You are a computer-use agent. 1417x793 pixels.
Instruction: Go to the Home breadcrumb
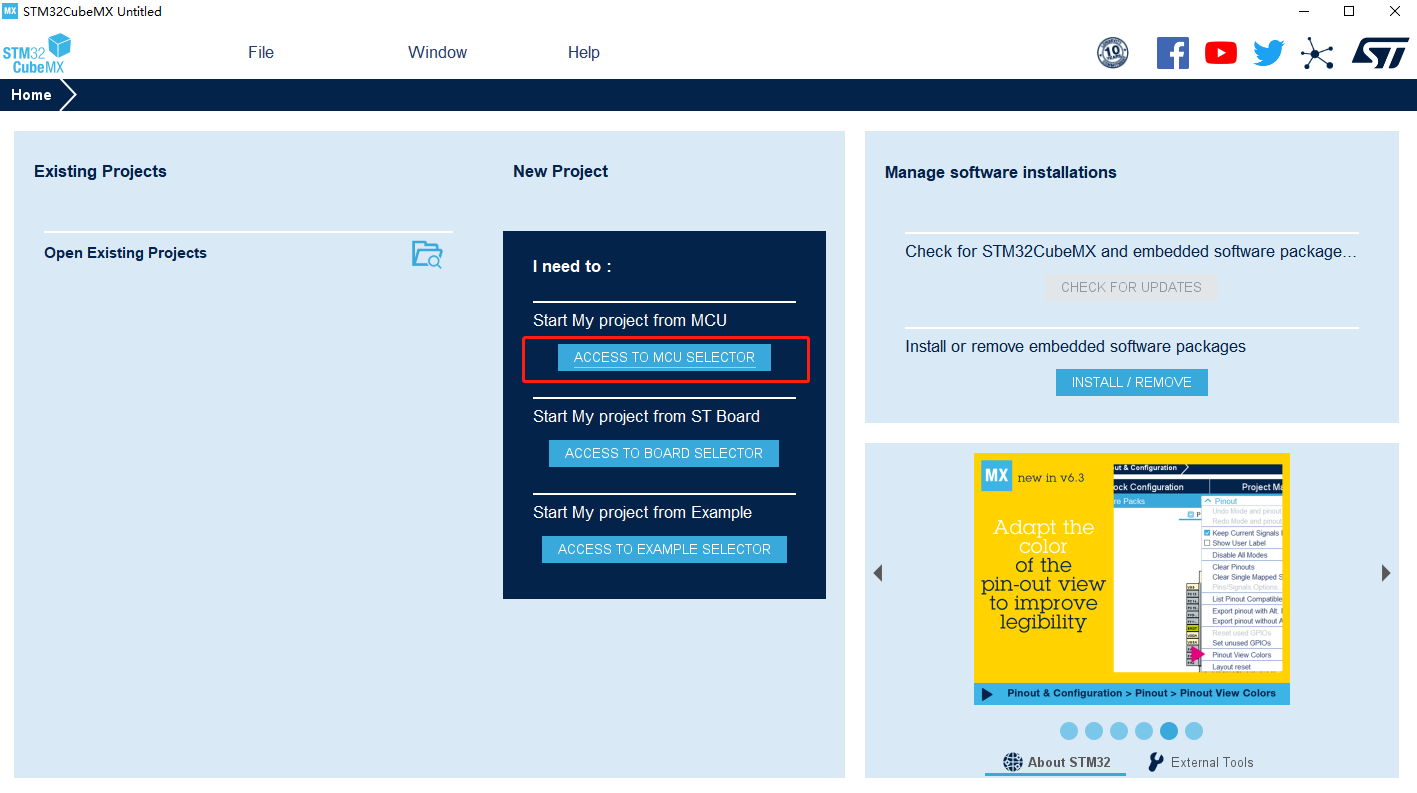(31, 95)
